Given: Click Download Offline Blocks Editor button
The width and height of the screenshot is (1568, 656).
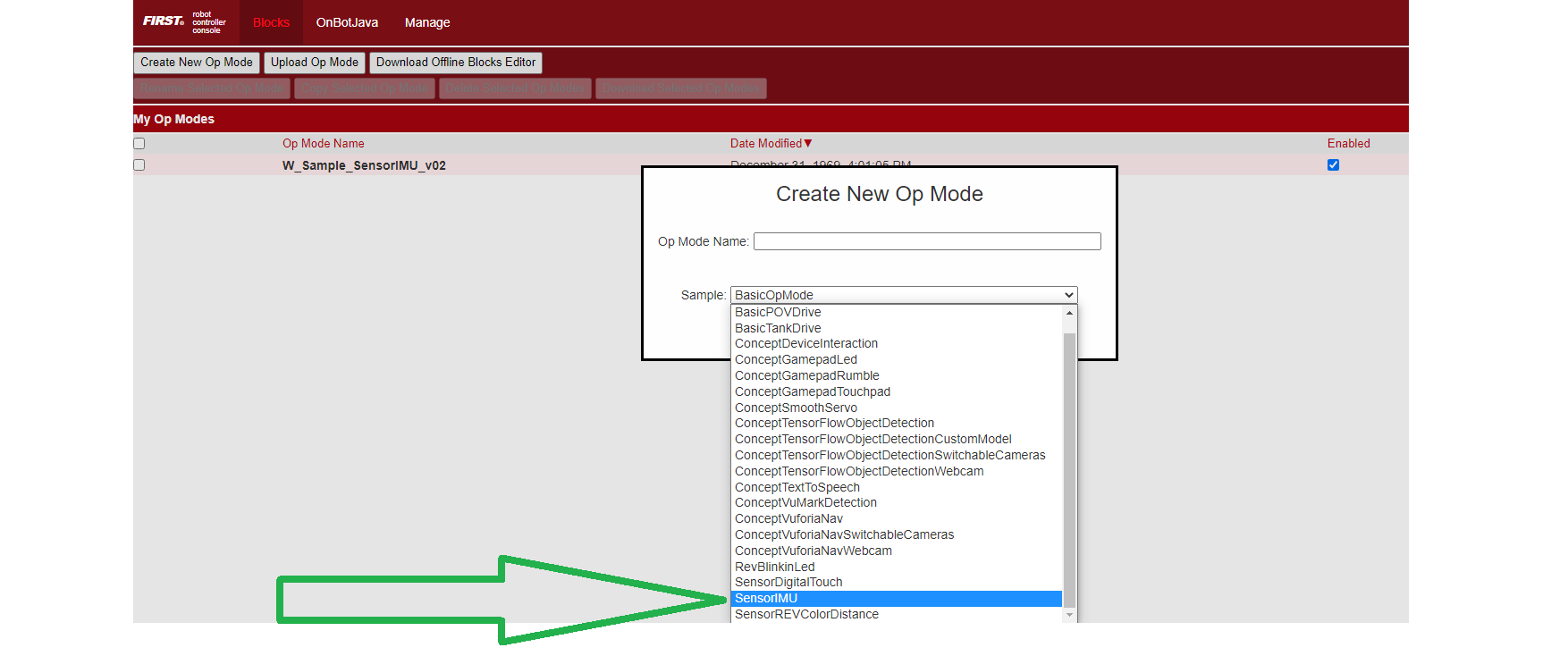Looking at the screenshot, I should [x=456, y=63].
